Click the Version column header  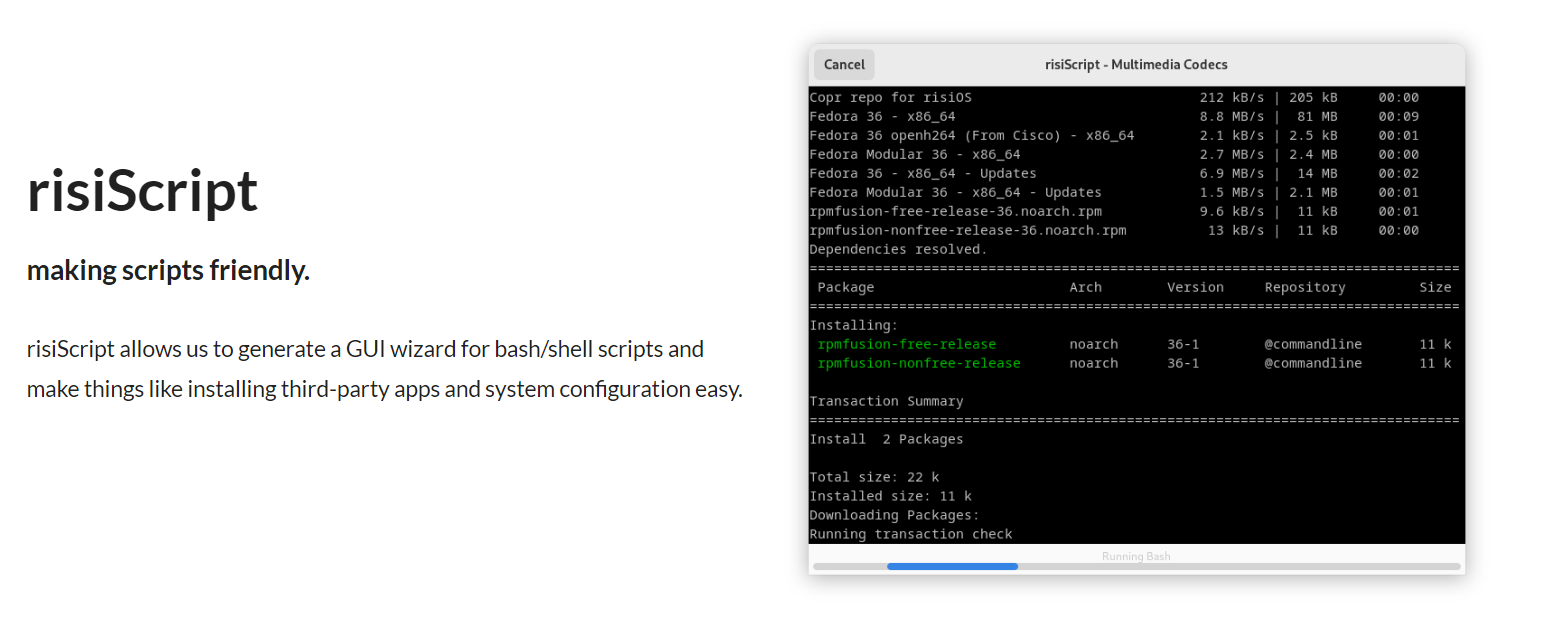point(1195,287)
